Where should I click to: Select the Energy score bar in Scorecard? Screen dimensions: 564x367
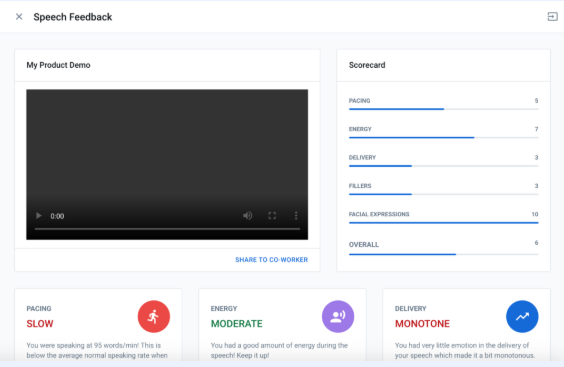coord(444,137)
